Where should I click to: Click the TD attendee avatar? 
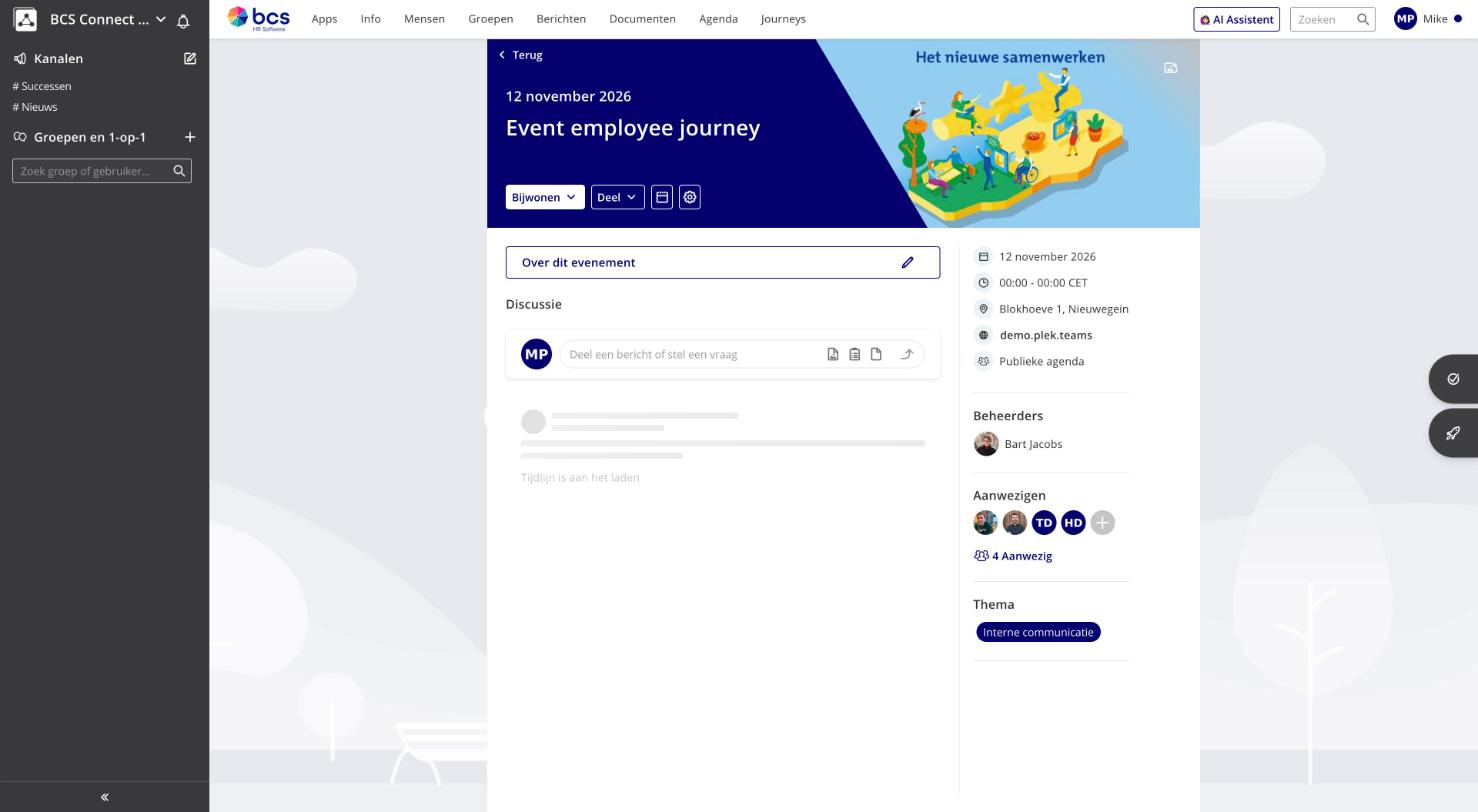click(x=1044, y=523)
